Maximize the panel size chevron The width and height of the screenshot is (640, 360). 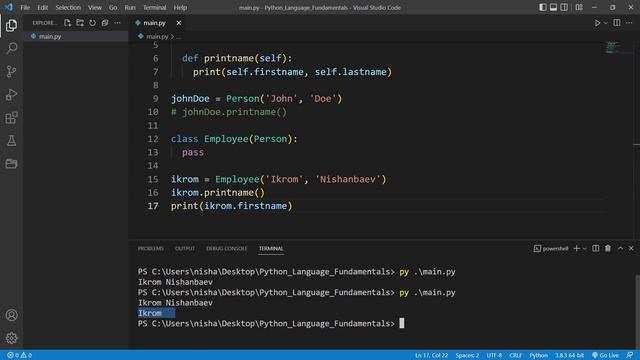click(620, 249)
